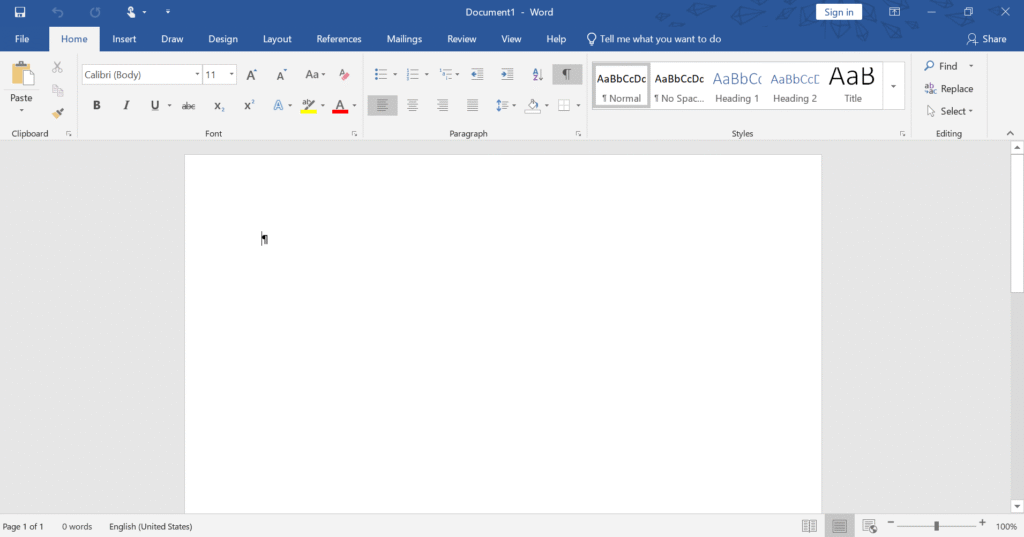The height and width of the screenshot is (537, 1024).
Task: Toggle Underline formatting
Action: (x=155, y=106)
